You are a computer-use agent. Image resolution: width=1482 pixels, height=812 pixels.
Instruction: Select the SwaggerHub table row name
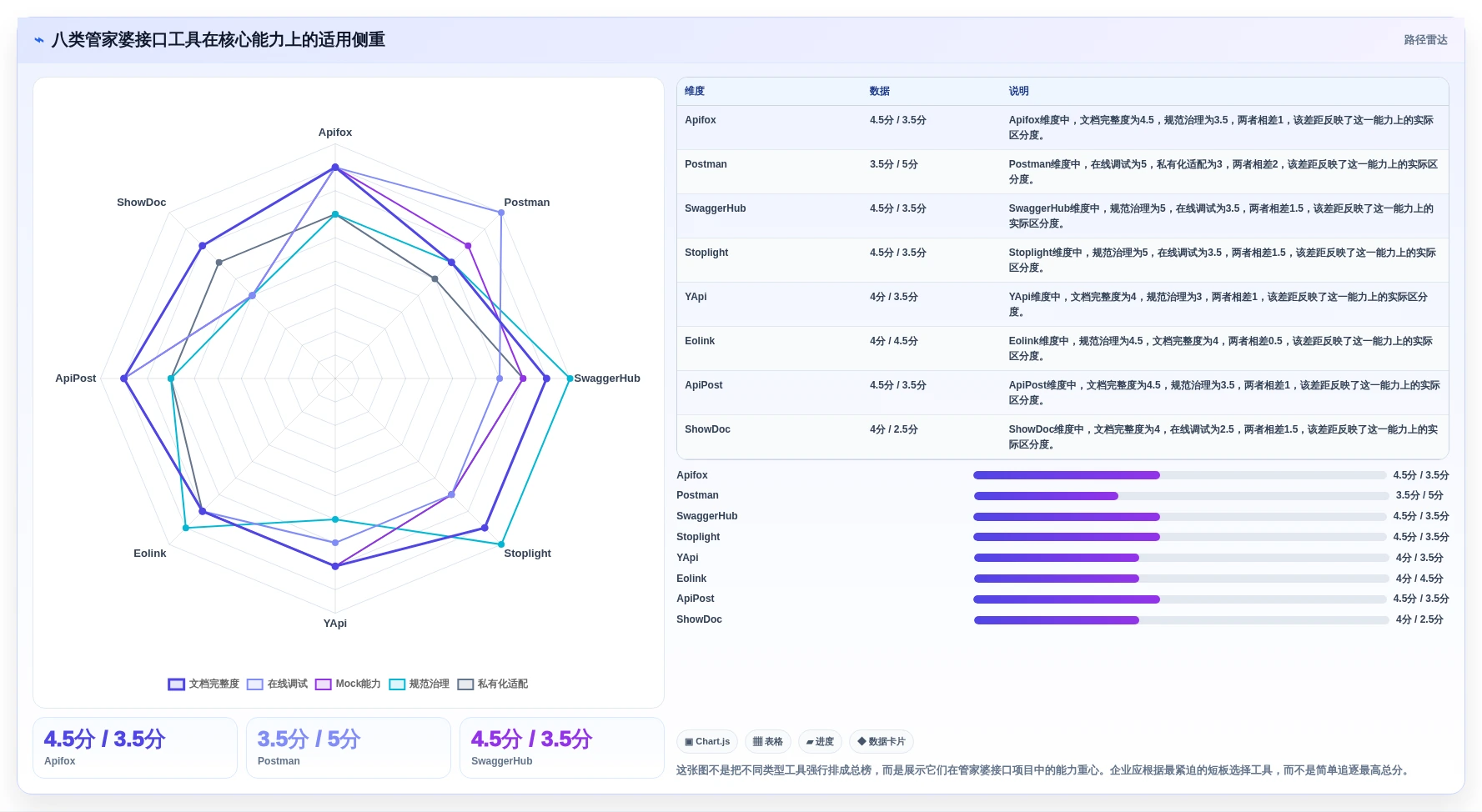[x=716, y=208]
